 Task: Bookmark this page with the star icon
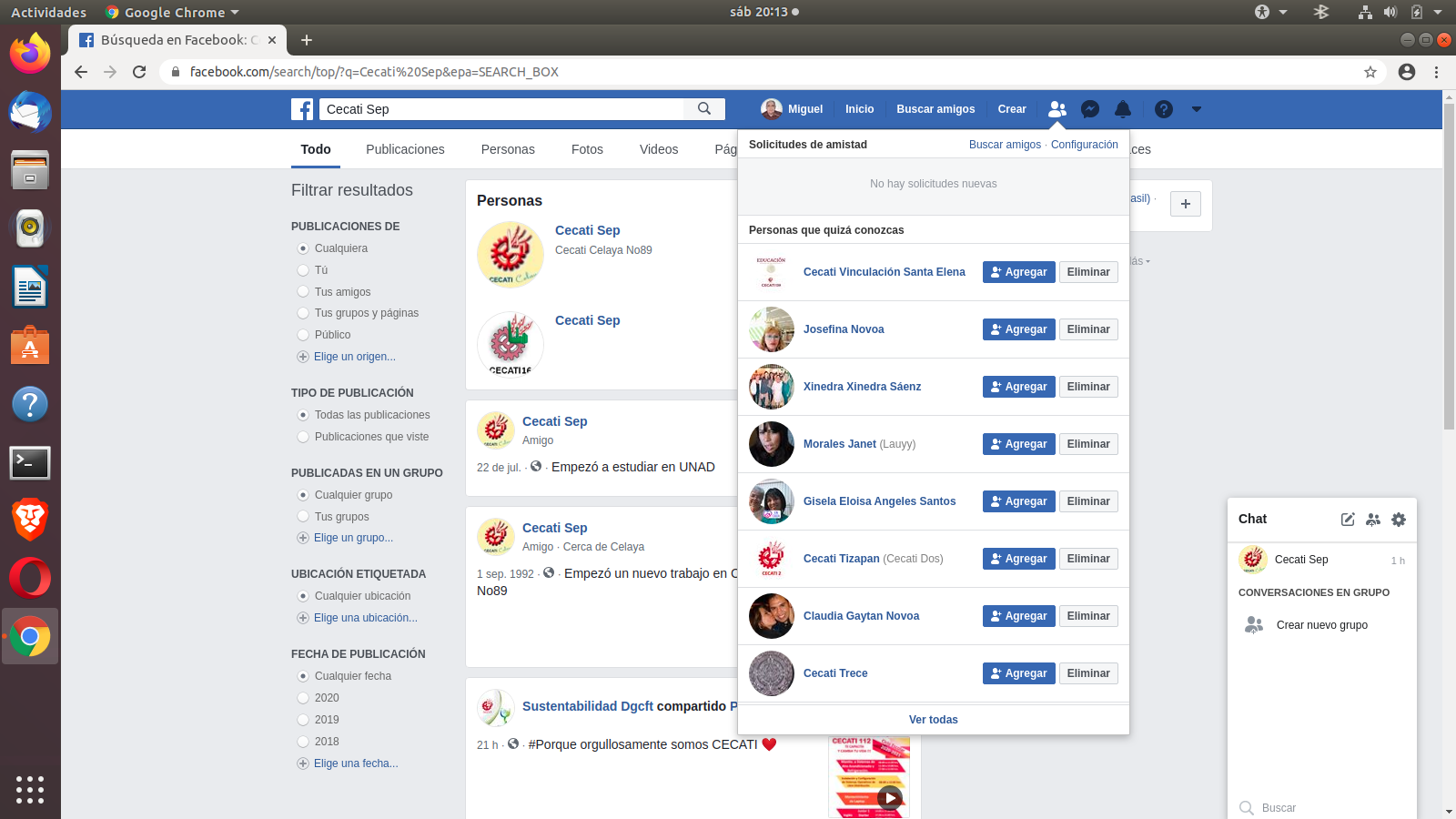(1370, 72)
